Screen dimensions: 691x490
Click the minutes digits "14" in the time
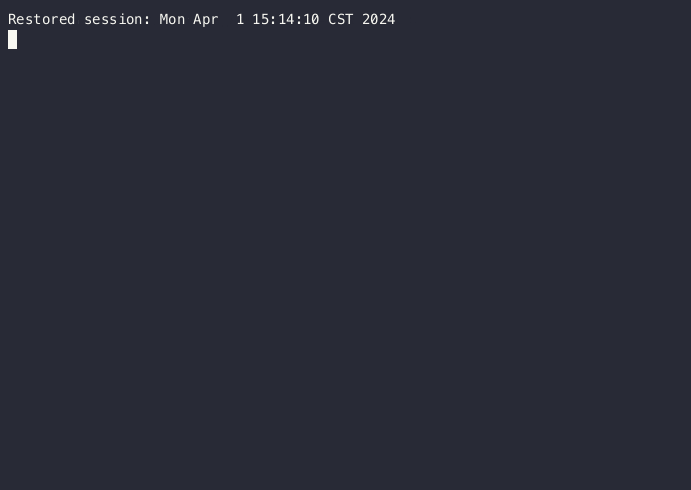286,19
